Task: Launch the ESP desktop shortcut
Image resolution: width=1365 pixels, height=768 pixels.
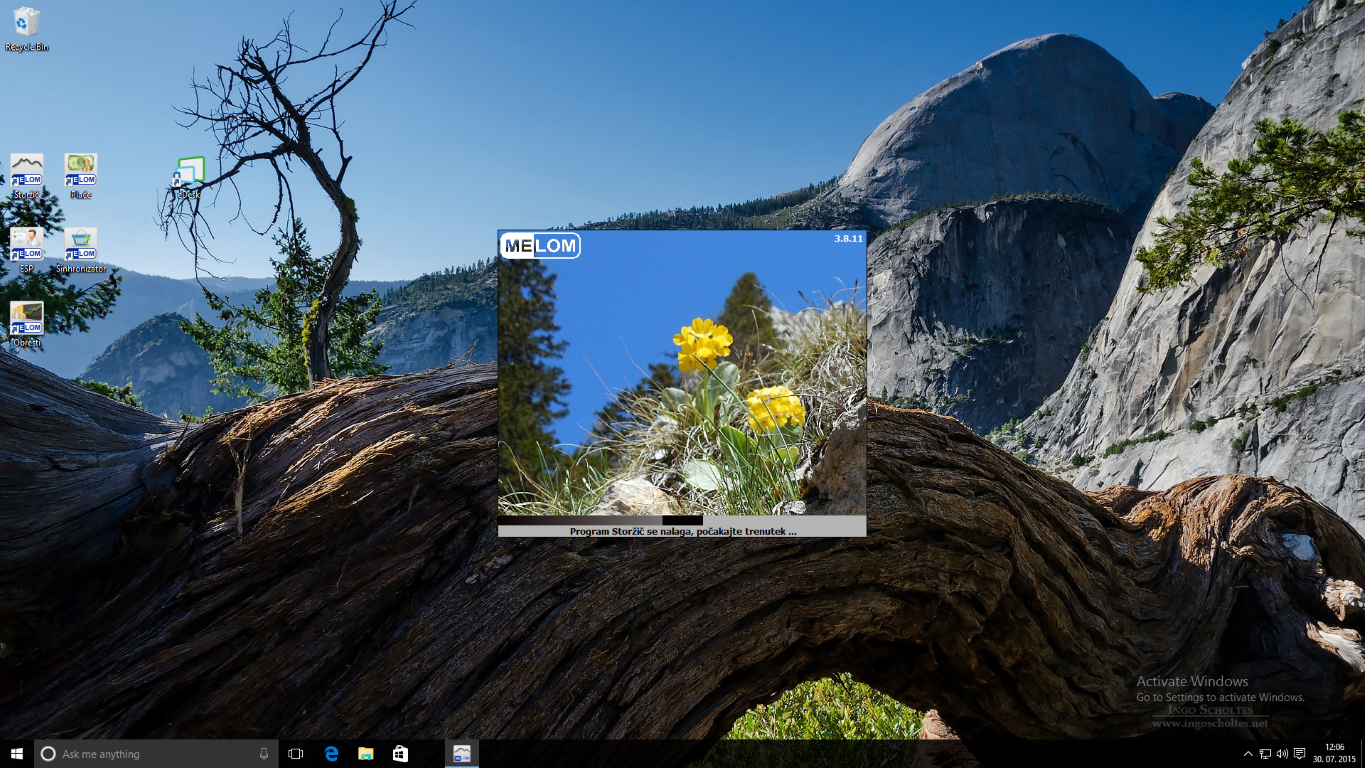Action: pos(26,246)
